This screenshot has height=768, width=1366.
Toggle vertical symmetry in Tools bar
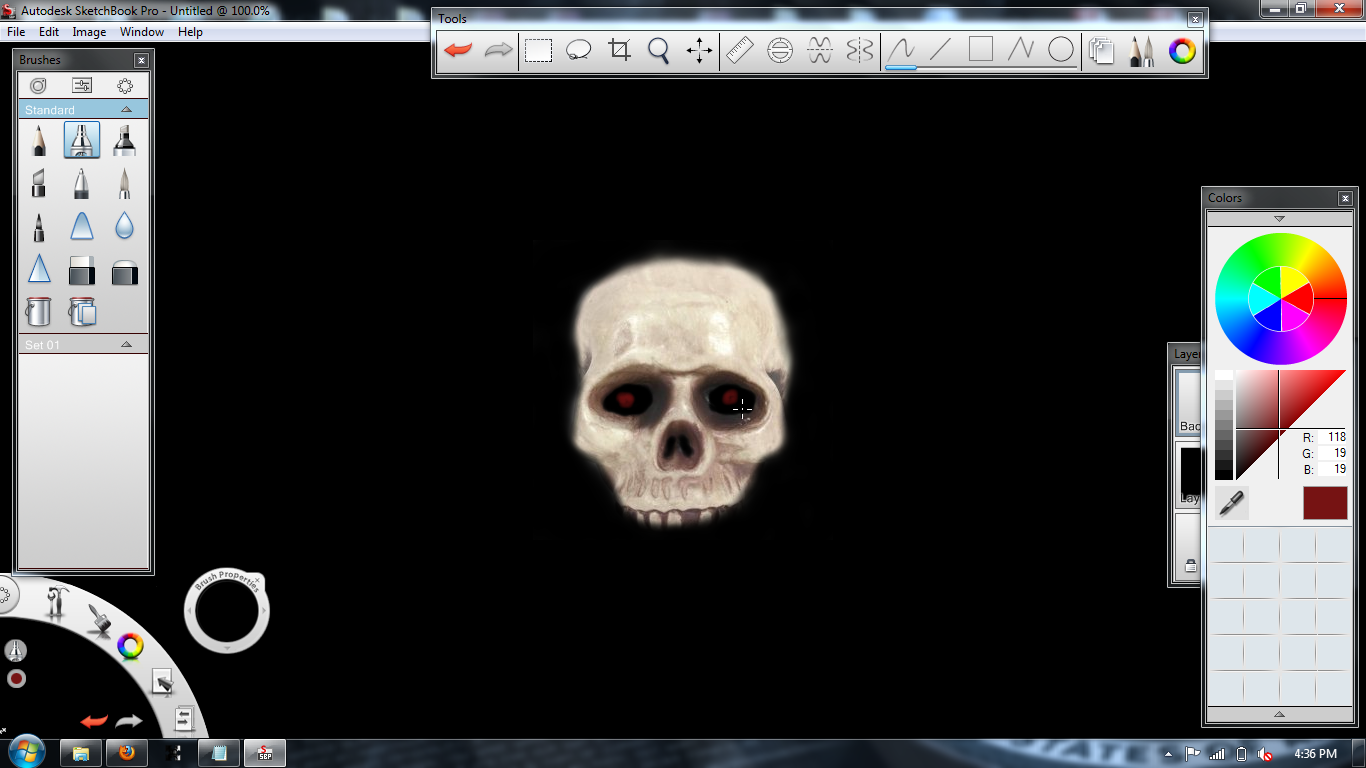[860, 50]
